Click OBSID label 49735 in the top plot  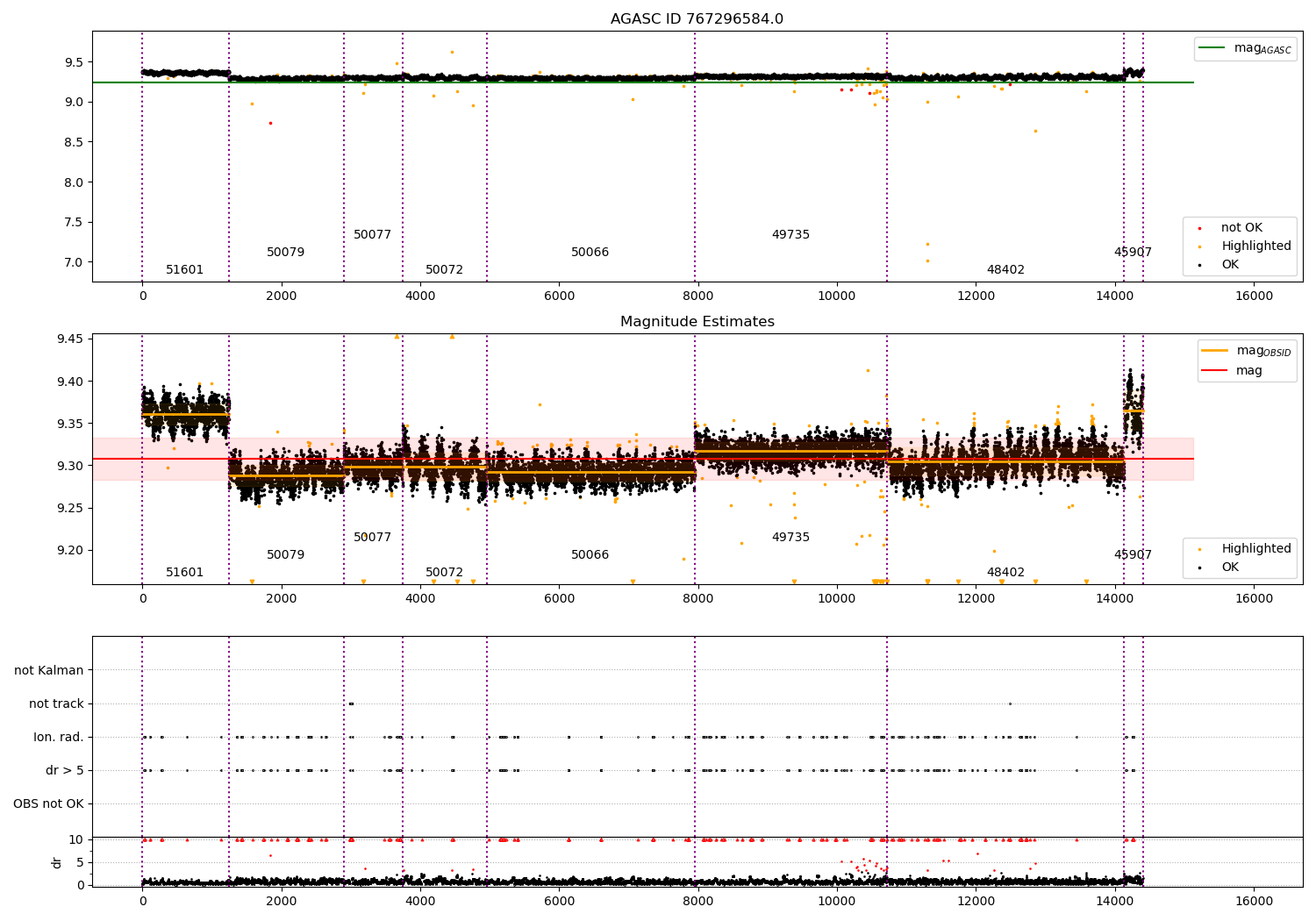pos(790,235)
